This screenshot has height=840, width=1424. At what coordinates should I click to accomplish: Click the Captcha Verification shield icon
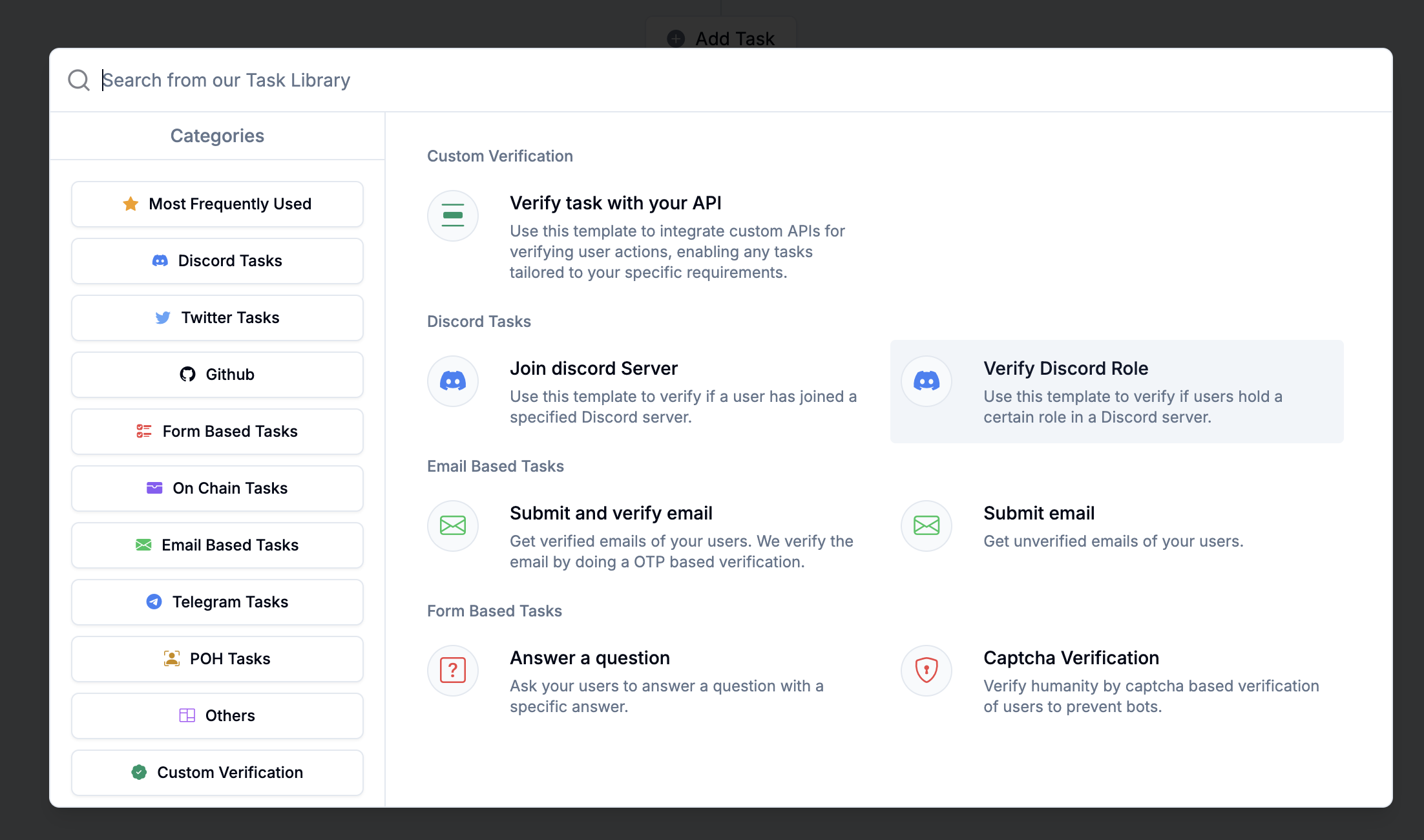click(926, 671)
